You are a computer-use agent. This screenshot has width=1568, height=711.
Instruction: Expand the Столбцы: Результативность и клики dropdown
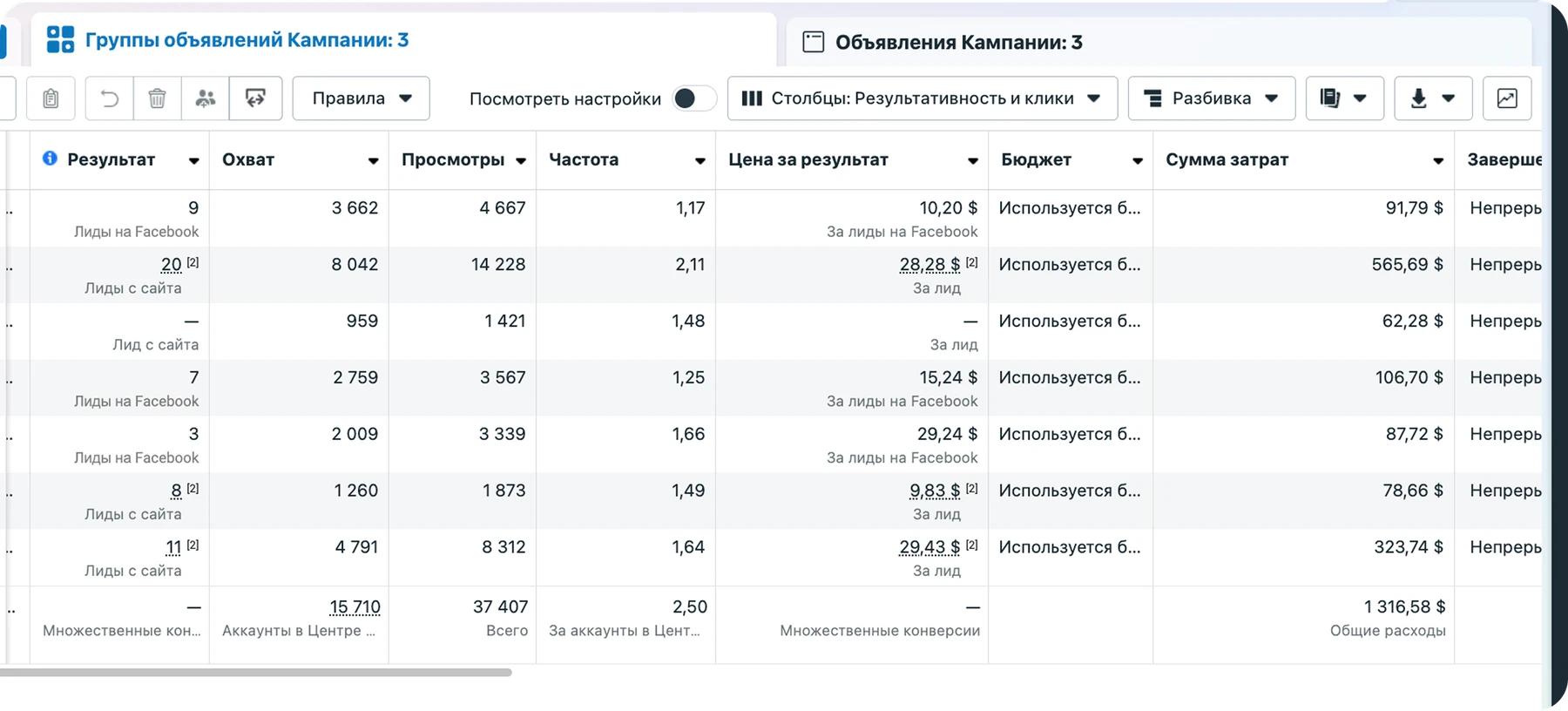tap(923, 98)
